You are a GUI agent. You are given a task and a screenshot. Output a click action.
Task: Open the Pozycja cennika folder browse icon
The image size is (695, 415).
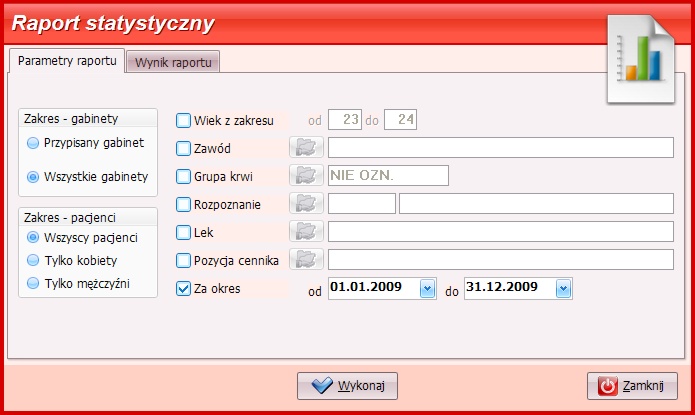305,260
